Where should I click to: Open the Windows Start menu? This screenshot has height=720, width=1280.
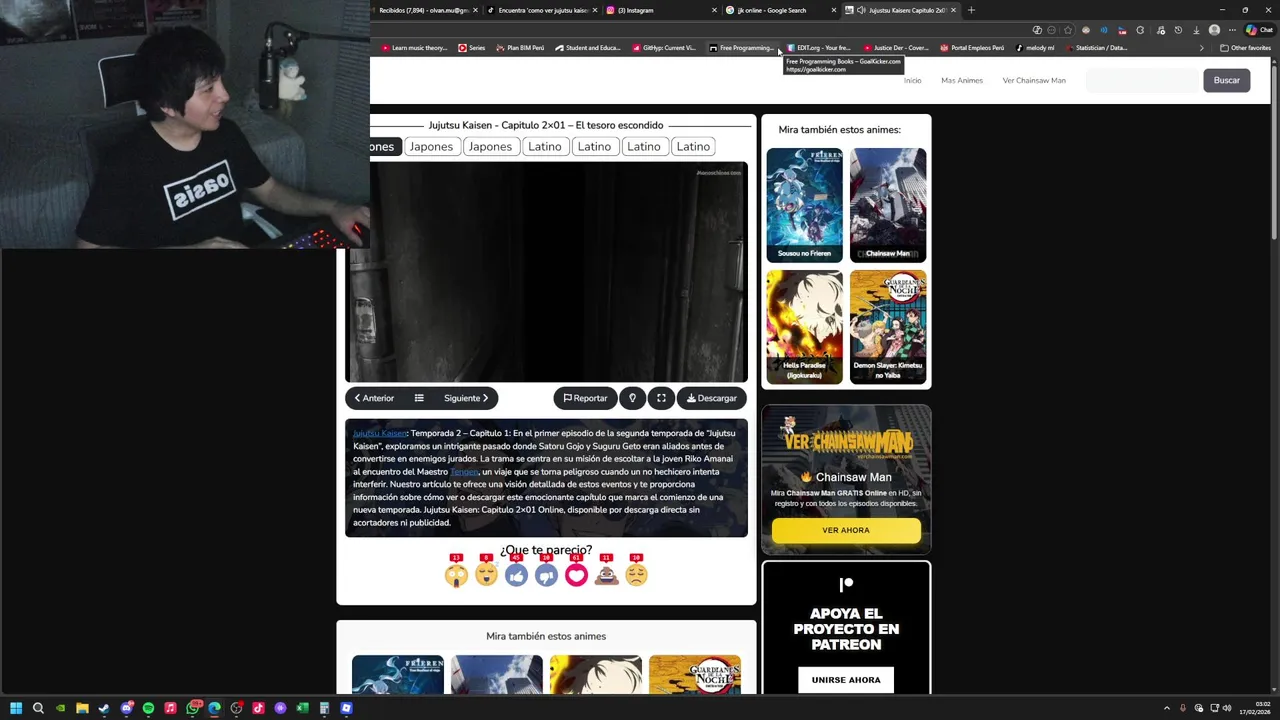point(16,708)
